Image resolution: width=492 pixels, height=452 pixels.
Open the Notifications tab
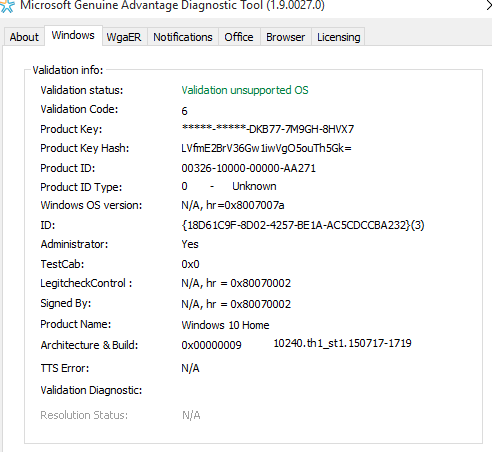pyautogui.click(x=183, y=37)
